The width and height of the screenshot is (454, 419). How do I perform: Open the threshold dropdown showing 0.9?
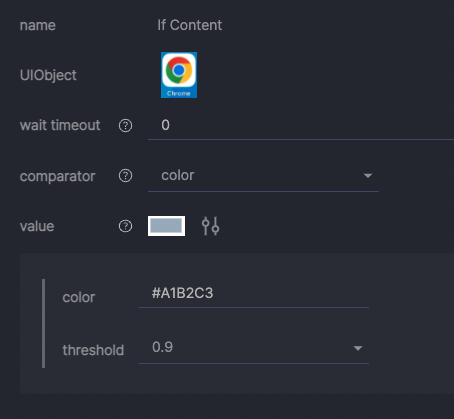tap(253, 348)
